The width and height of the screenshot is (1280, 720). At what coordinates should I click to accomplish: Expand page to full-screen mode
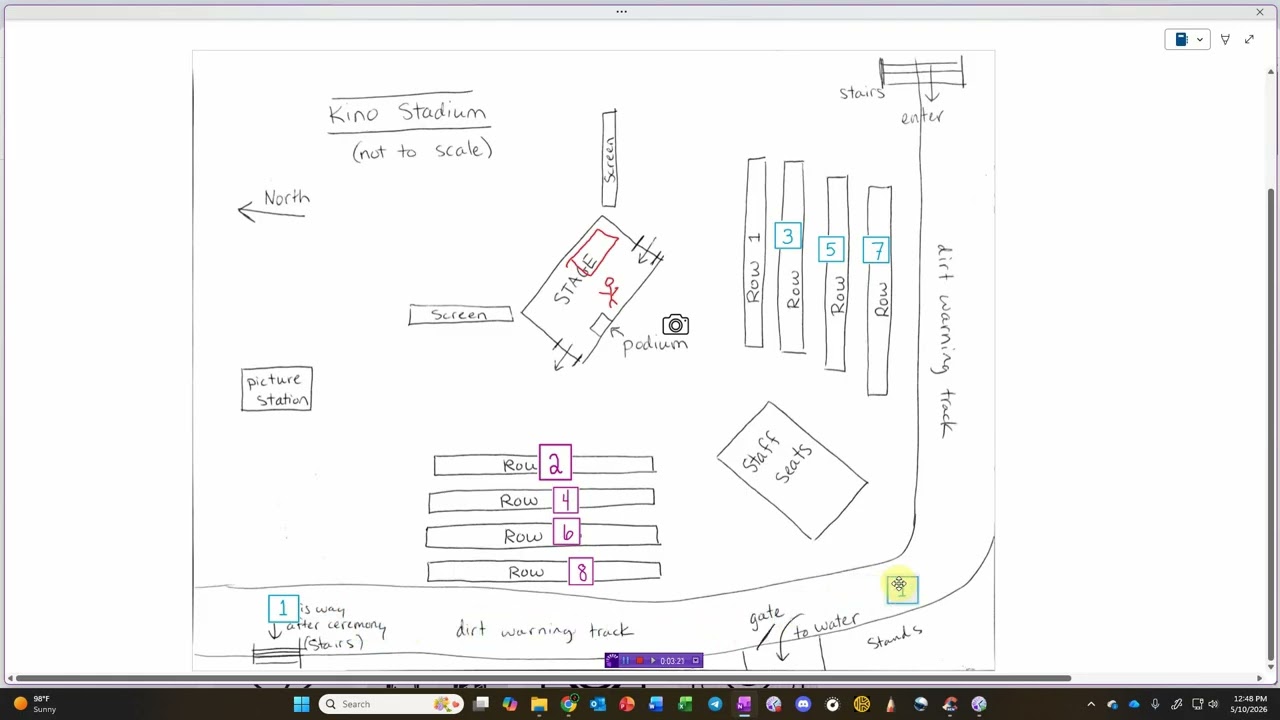(1249, 39)
